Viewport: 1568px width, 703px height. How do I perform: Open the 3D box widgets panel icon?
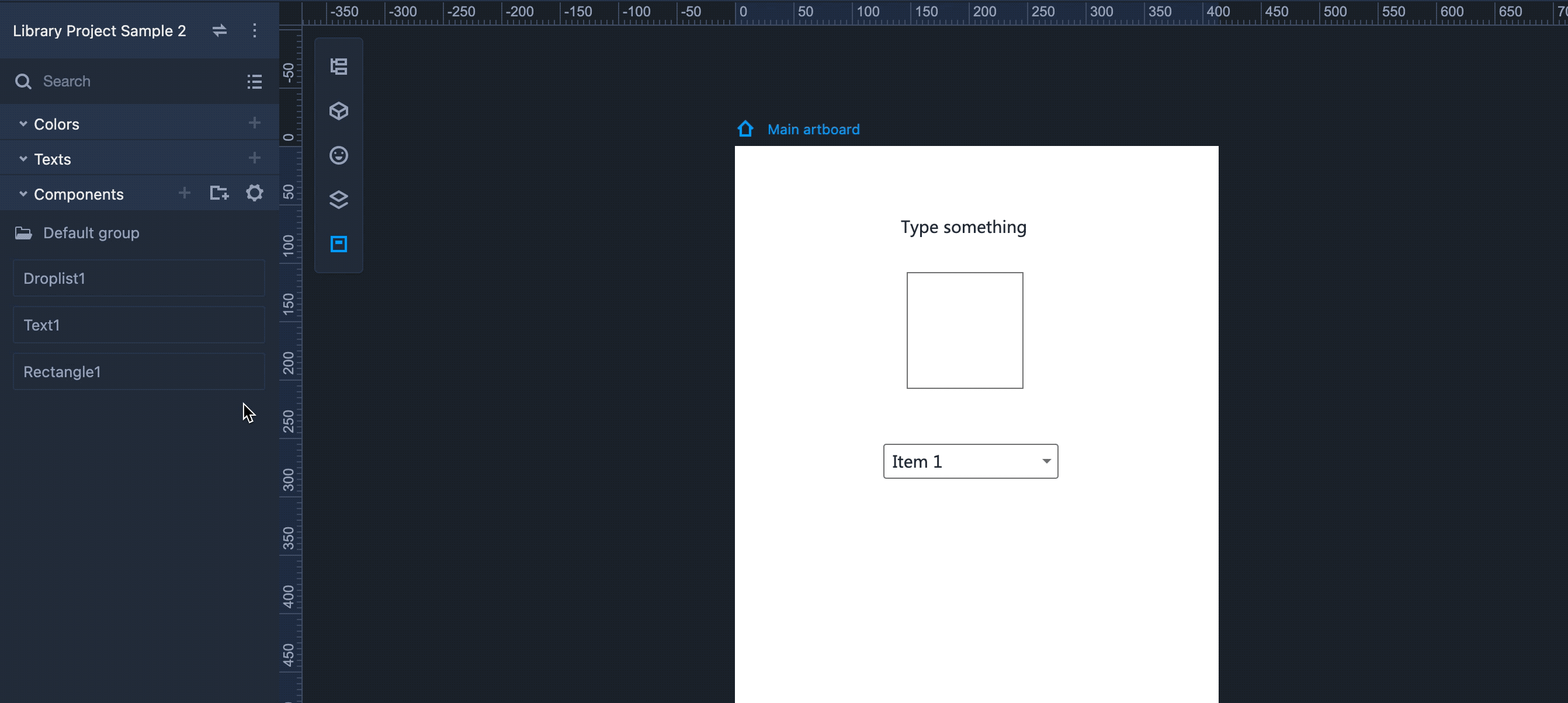(x=338, y=111)
